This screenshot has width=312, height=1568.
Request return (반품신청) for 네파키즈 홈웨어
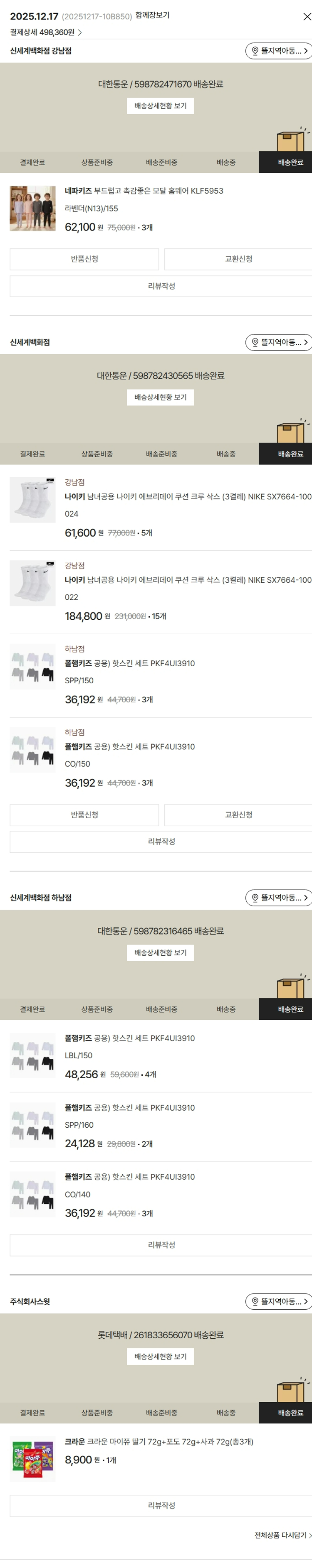pyautogui.click(x=84, y=259)
